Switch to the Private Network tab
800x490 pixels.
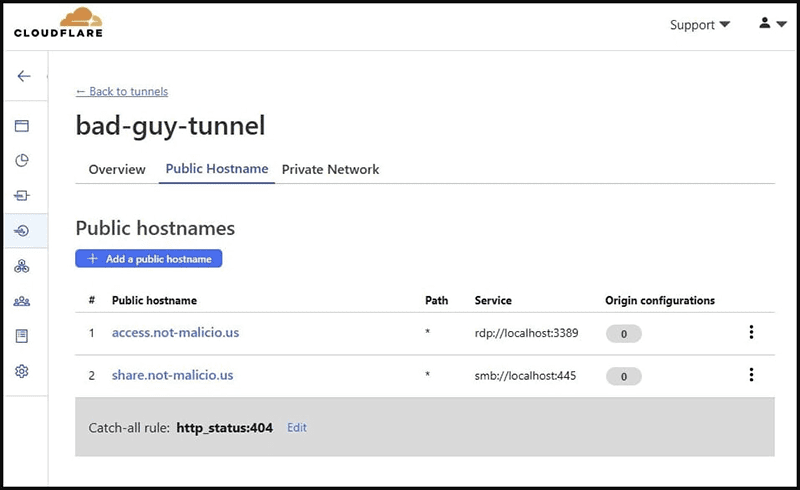[x=330, y=169]
